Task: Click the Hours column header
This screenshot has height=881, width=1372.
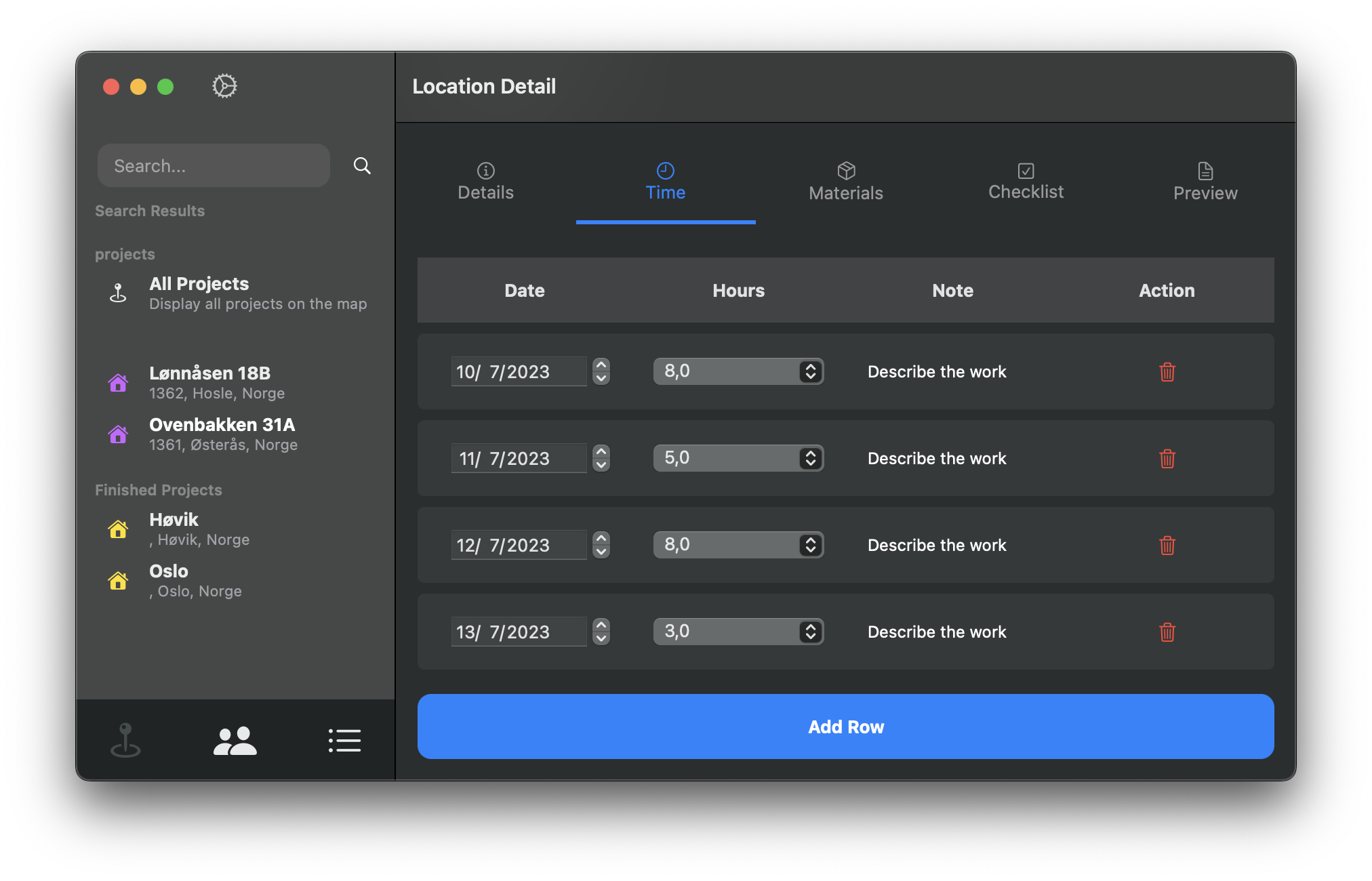Action: pos(738,290)
